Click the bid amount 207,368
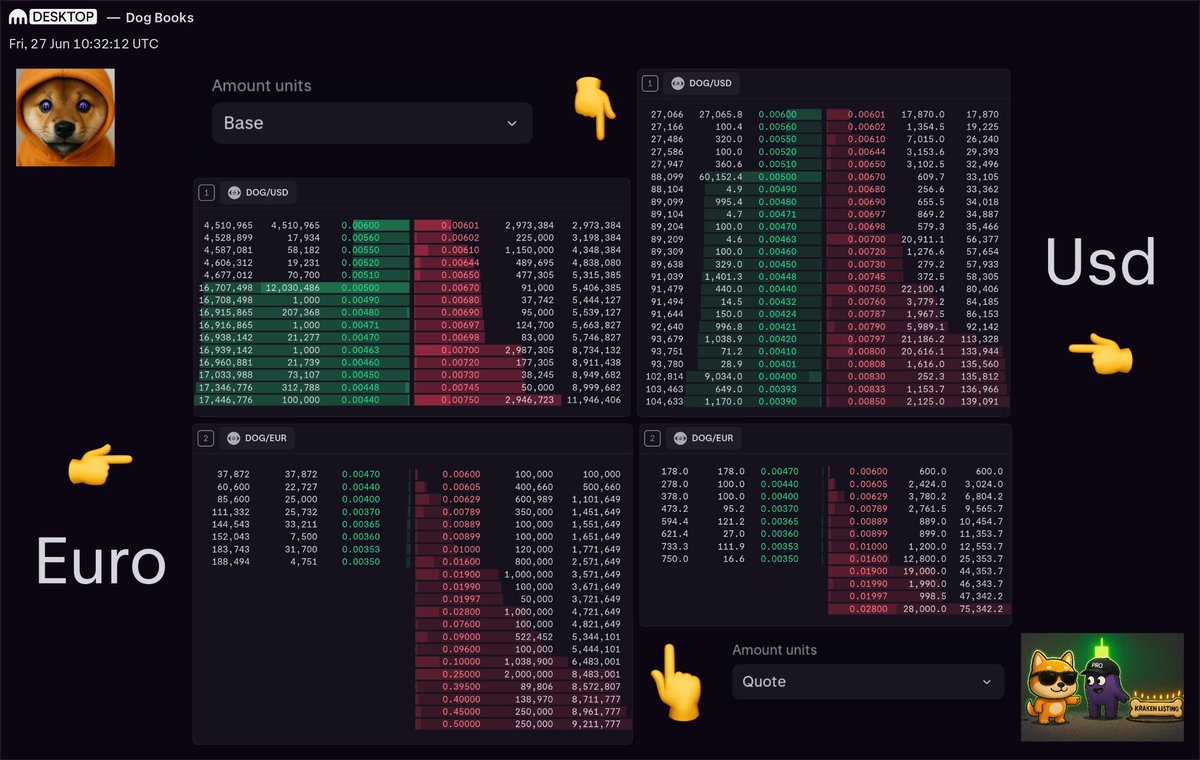 (299, 312)
